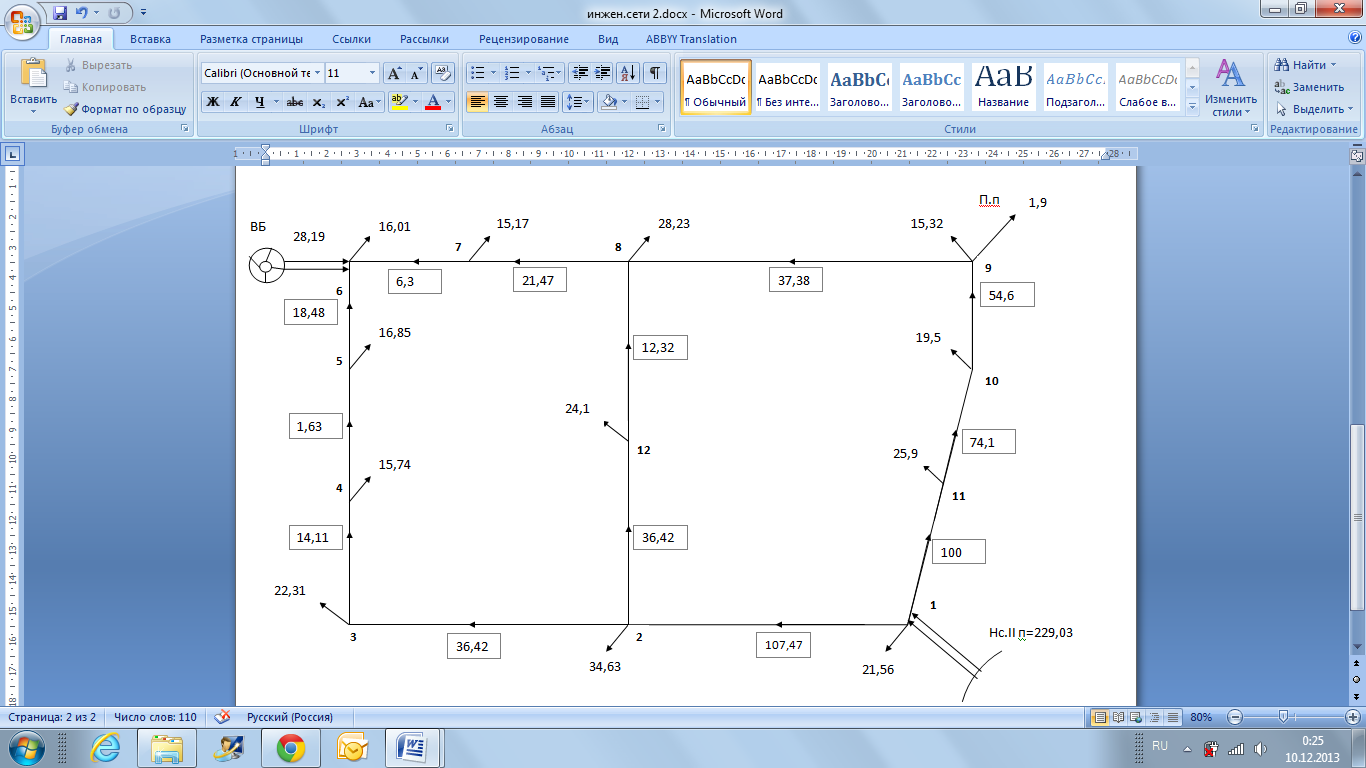Switch to the Вставка tab
Viewport: 1366px width, 768px height.
tap(150, 39)
